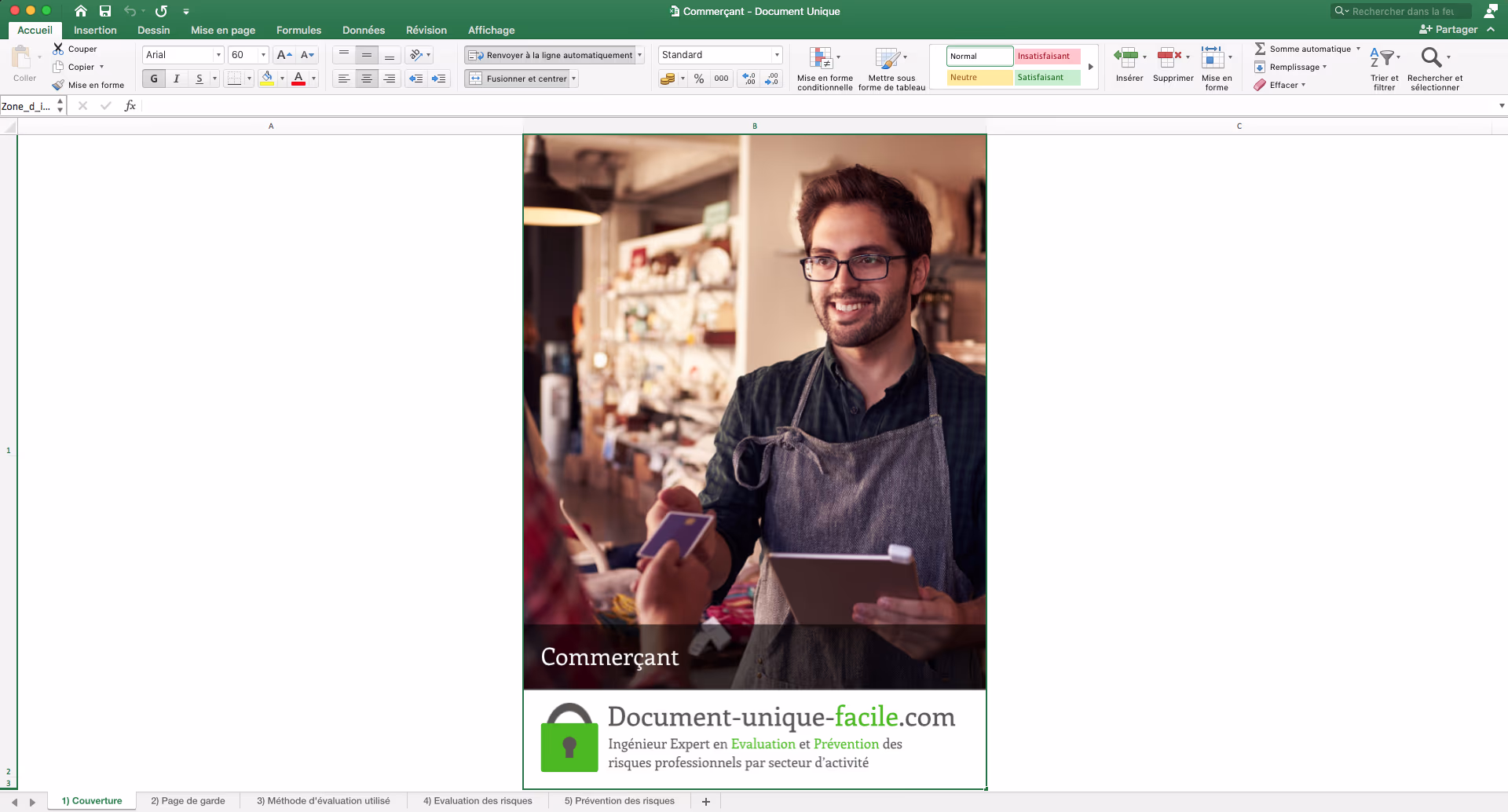Toggle middle vertical alignment
This screenshot has width=1508, height=812.
[x=367, y=55]
